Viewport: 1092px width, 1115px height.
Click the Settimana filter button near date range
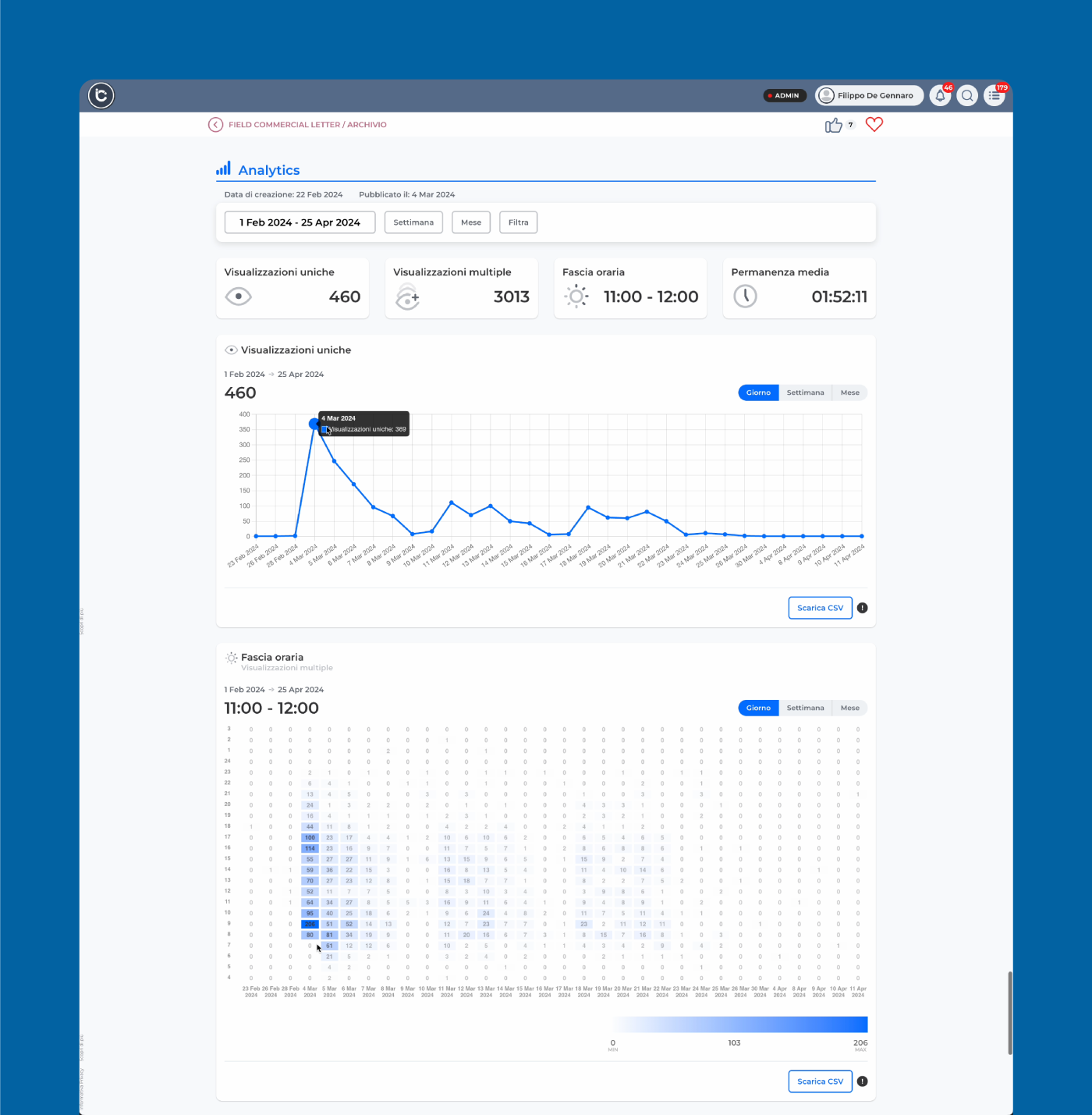coord(413,222)
